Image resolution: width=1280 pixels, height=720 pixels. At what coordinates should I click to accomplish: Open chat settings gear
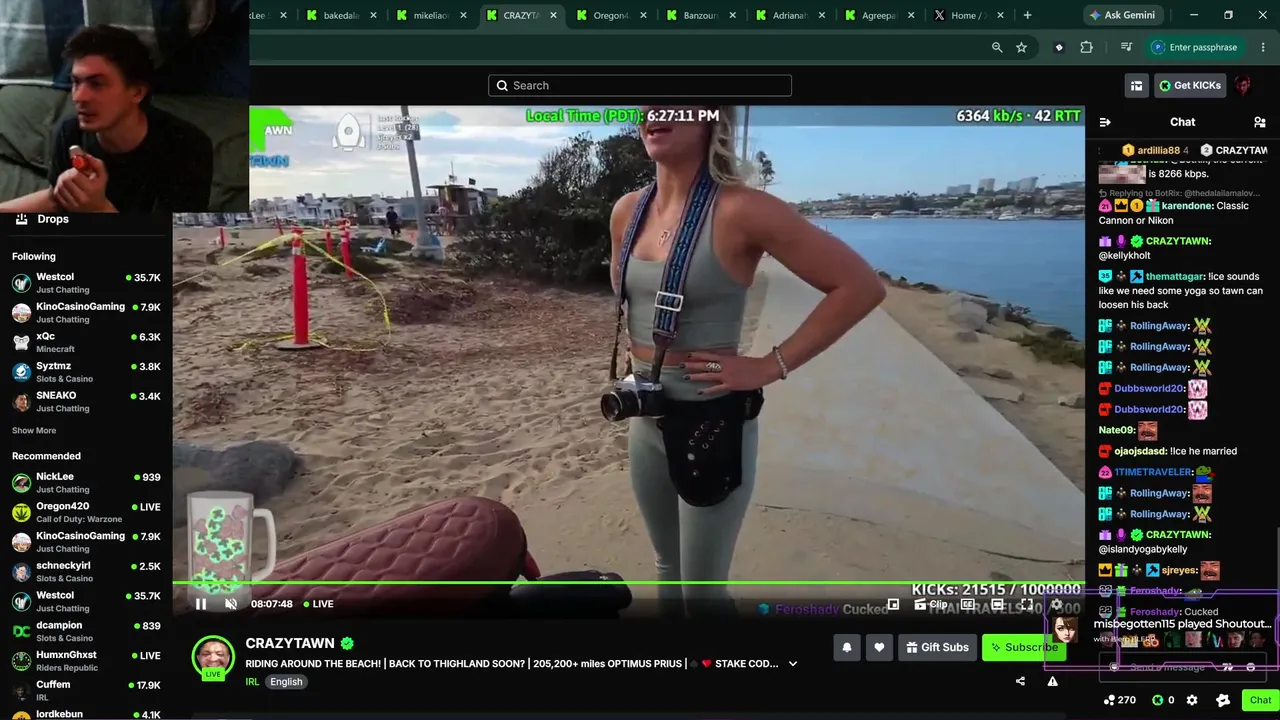[1192, 700]
